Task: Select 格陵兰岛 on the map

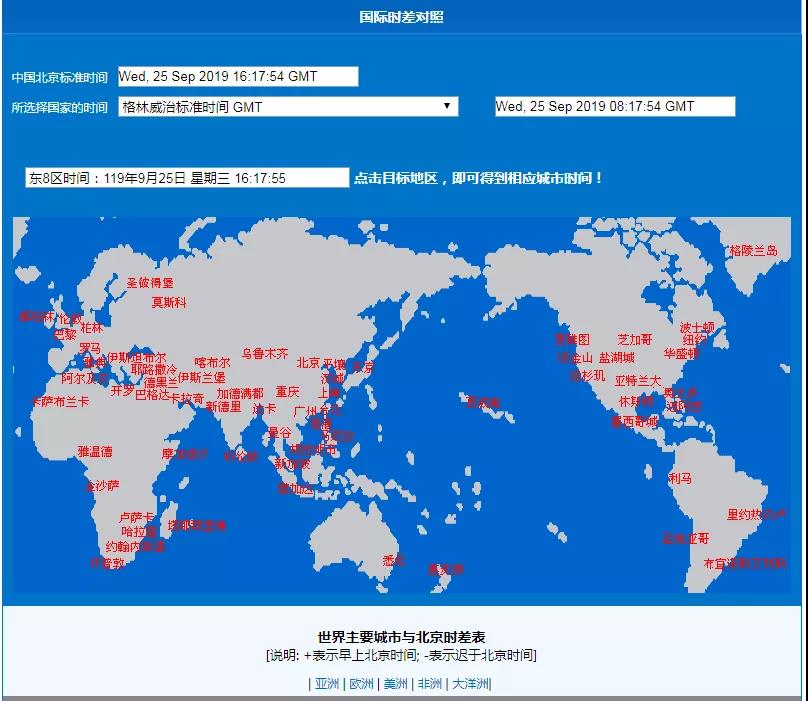Action: pos(753,251)
